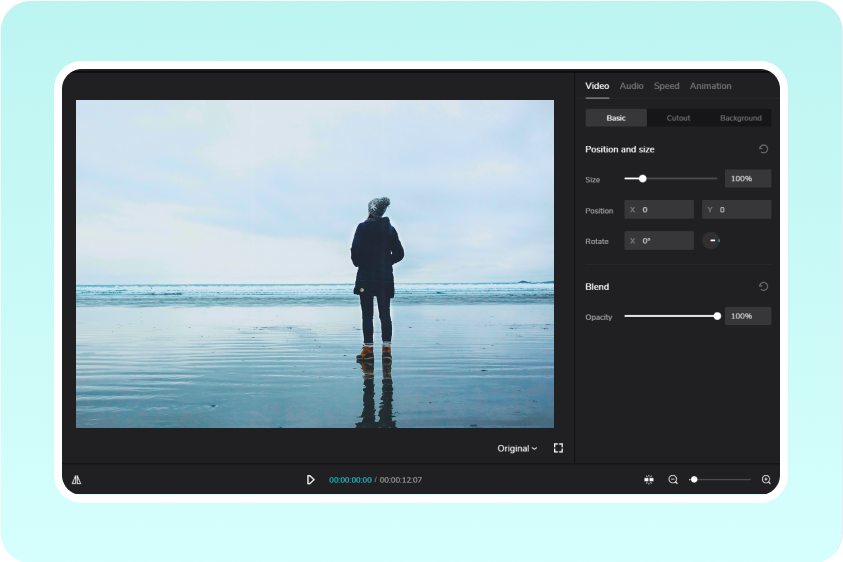Click the Size percentage field

pos(748,179)
